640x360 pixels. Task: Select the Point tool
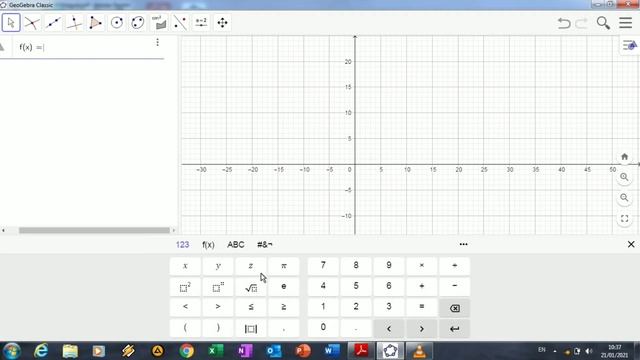pyautogui.click(x=32, y=22)
